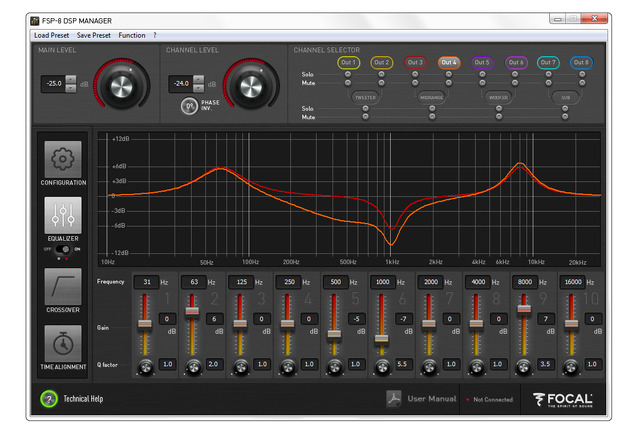This screenshot has height=426, width=640.
Task: Select the Sub group button
Action: 565,97
